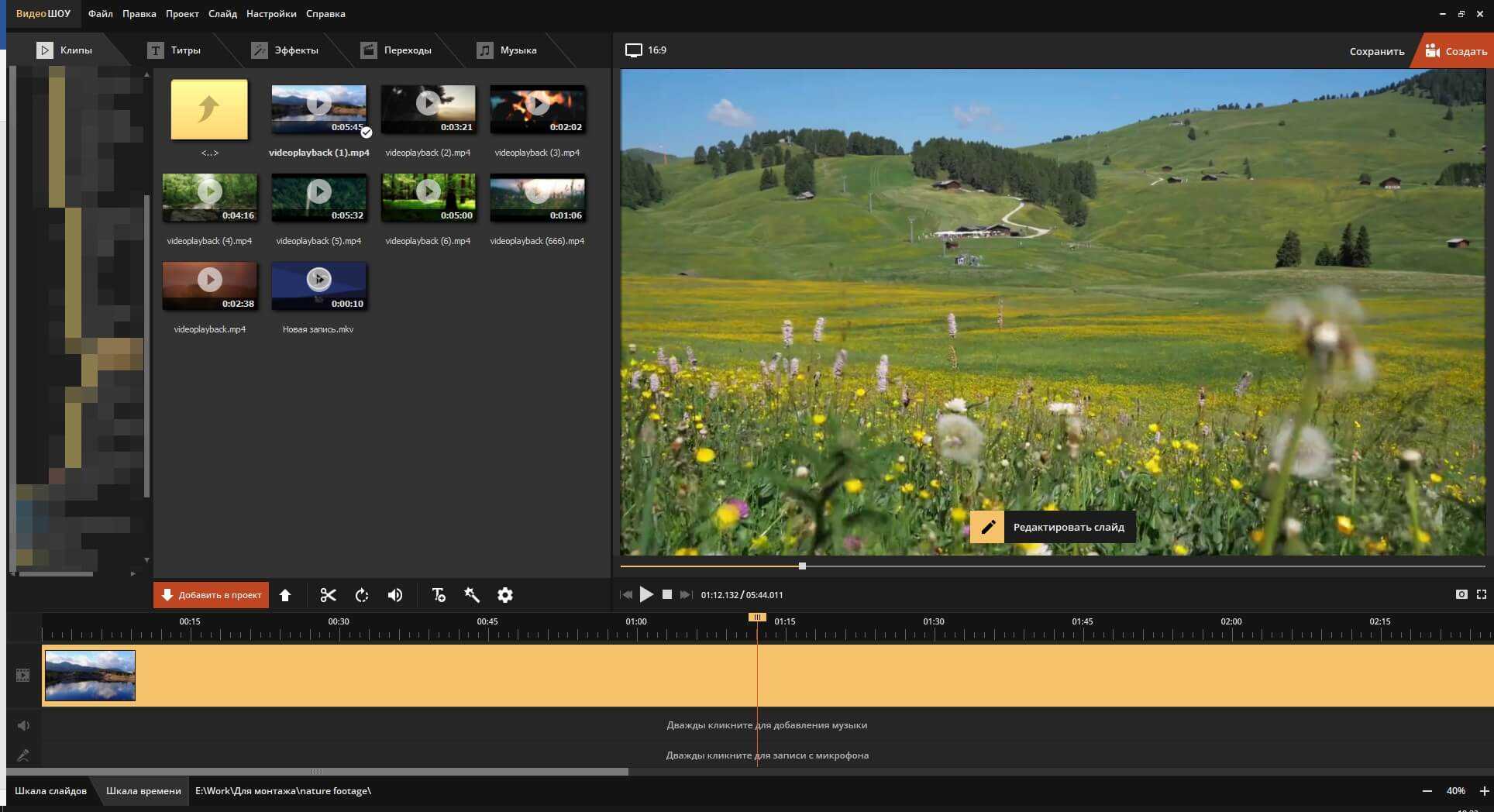Viewport: 1494px width, 812px height.
Task: Open the Справка menu
Action: coord(325,14)
